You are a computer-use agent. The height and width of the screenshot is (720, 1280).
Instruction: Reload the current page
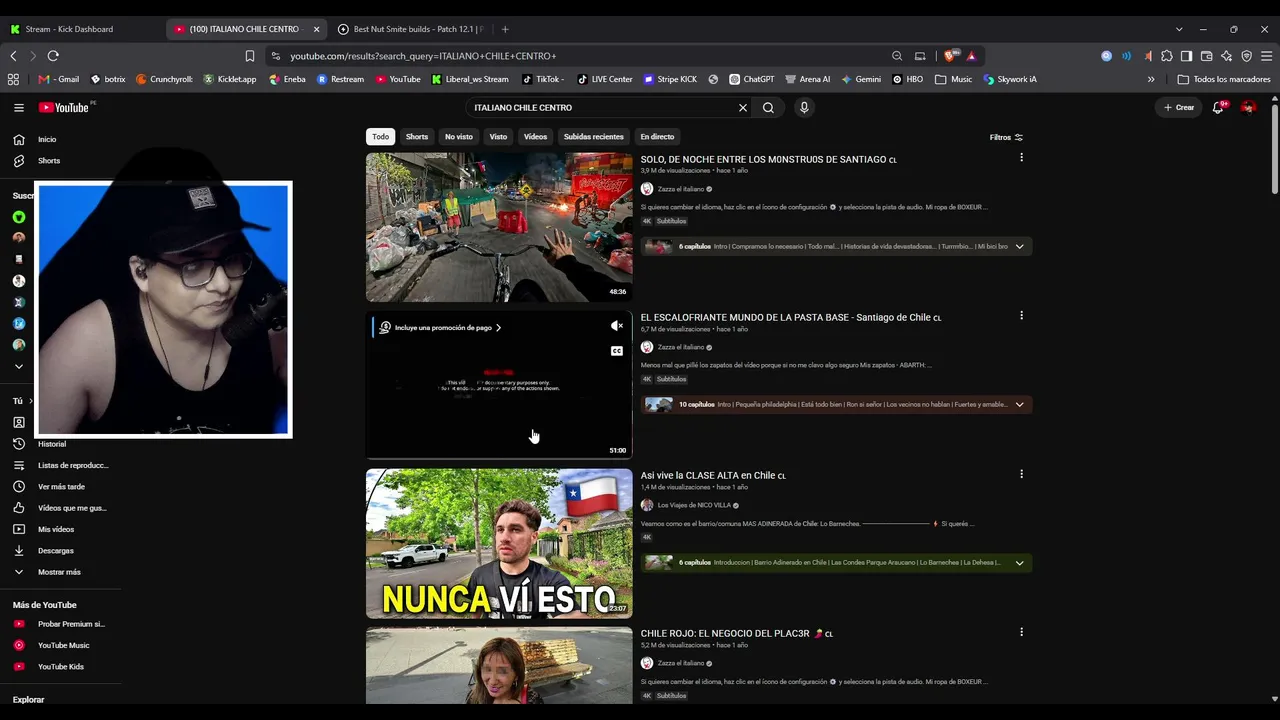point(53,56)
